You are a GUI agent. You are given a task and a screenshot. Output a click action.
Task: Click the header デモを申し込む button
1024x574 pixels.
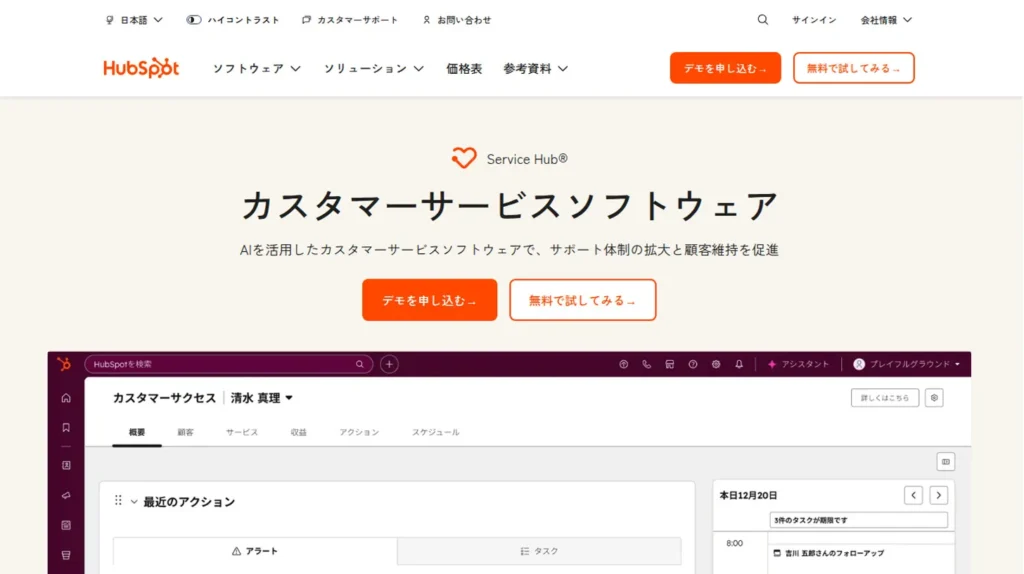(725, 68)
